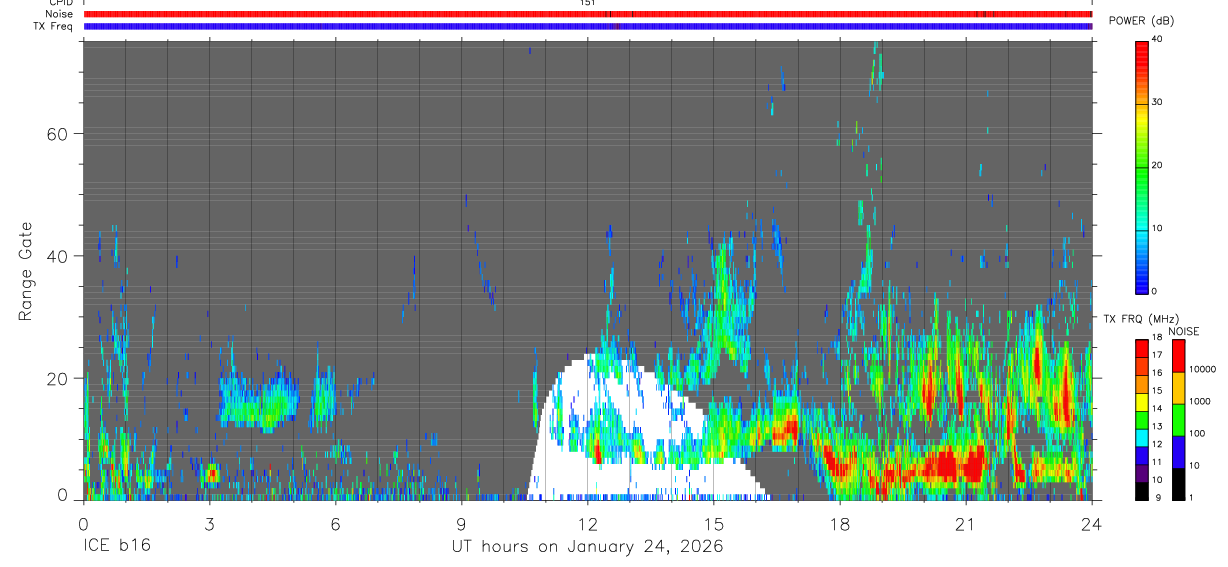The height and width of the screenshot is (567, 1228).
Task: Select the black NOISE swatch between 1 and 10
Action: tap(1178, 484)
